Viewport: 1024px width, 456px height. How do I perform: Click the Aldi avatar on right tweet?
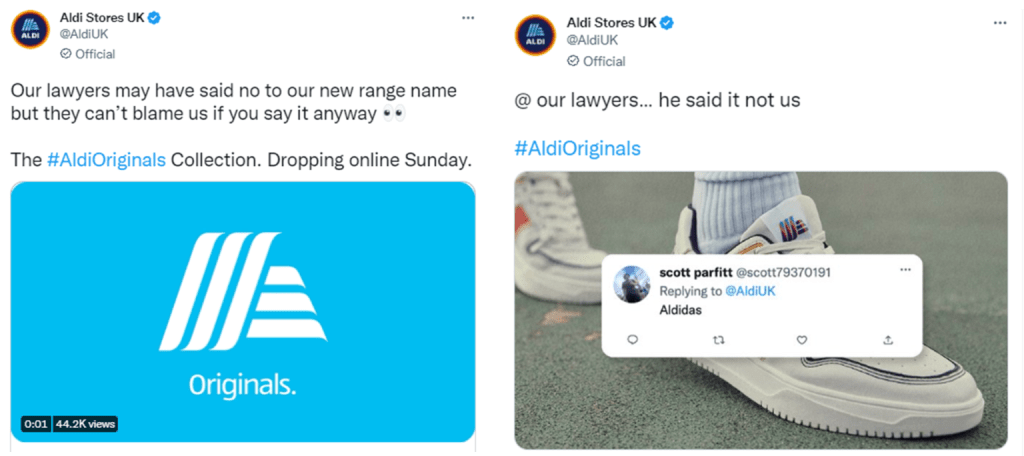(x=535, y=35)
